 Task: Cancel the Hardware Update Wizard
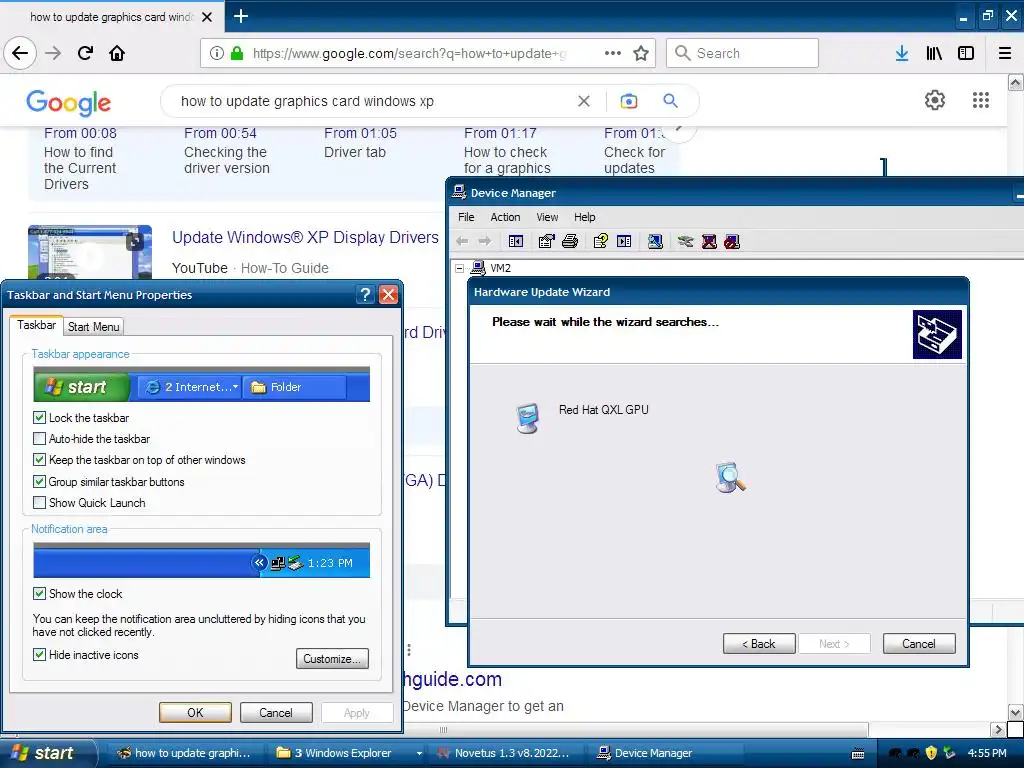[x=919, y=644]
